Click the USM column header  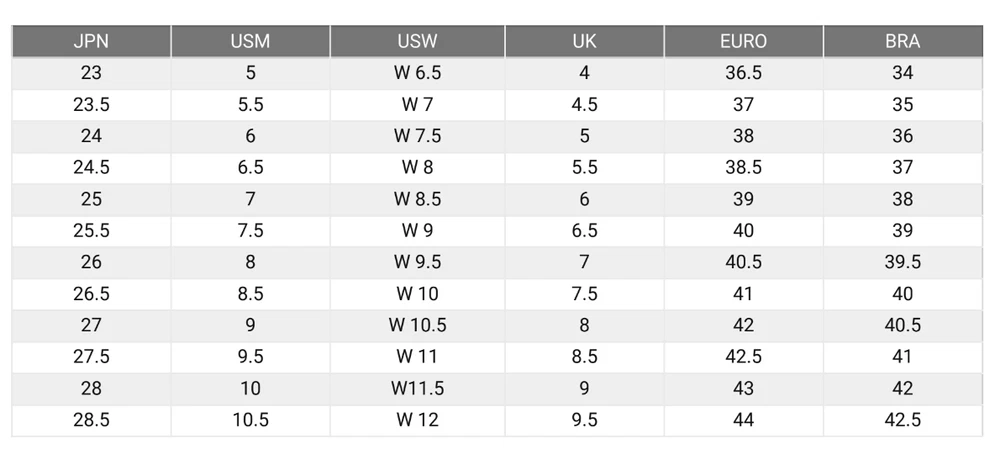pos(250,42)
